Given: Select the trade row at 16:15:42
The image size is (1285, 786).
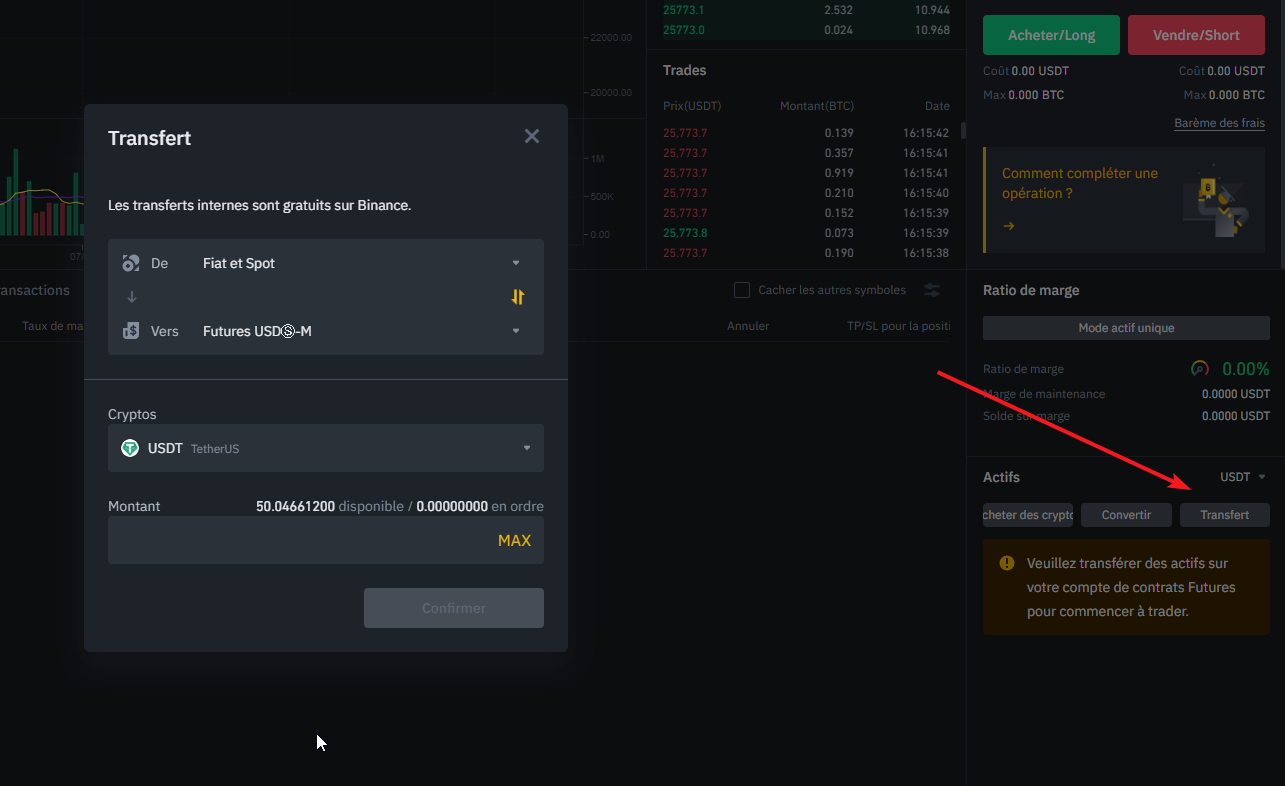Looking at the screenshot, I should pyautogui.click(x=806, y=133).
